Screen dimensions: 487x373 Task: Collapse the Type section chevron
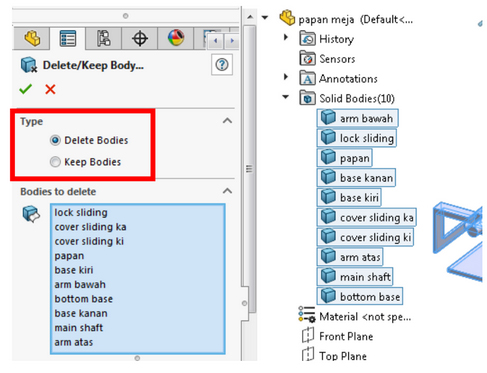click(x=227, y=121)
